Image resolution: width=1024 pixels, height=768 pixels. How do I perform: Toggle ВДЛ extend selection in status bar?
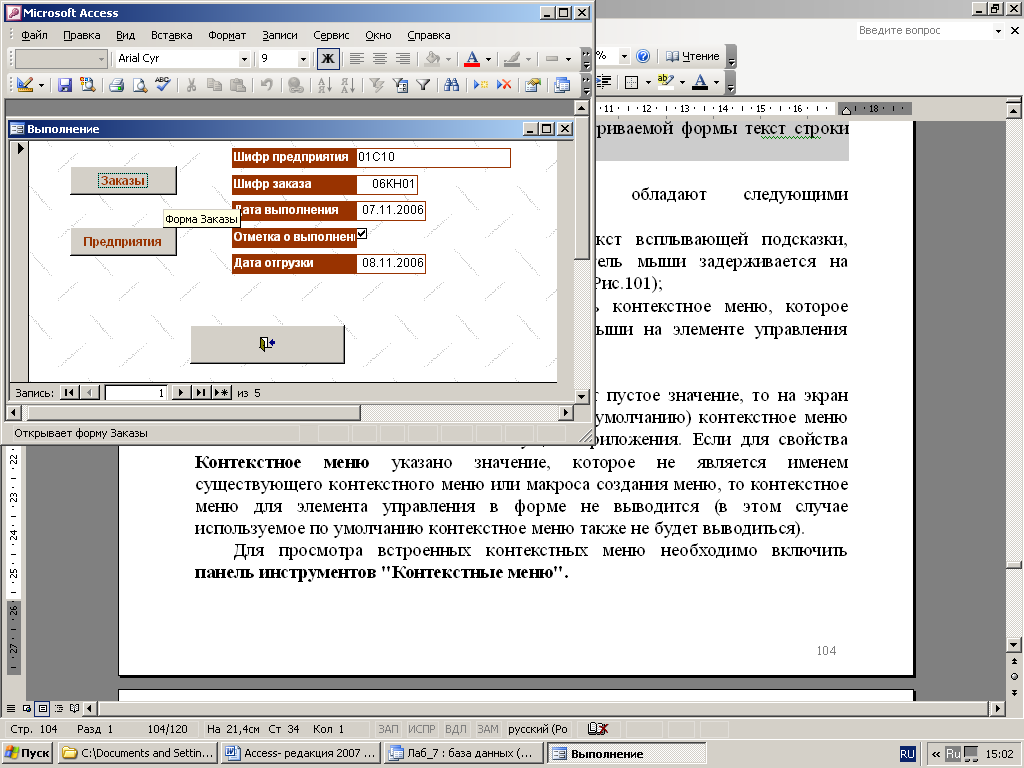click(455, 729)
